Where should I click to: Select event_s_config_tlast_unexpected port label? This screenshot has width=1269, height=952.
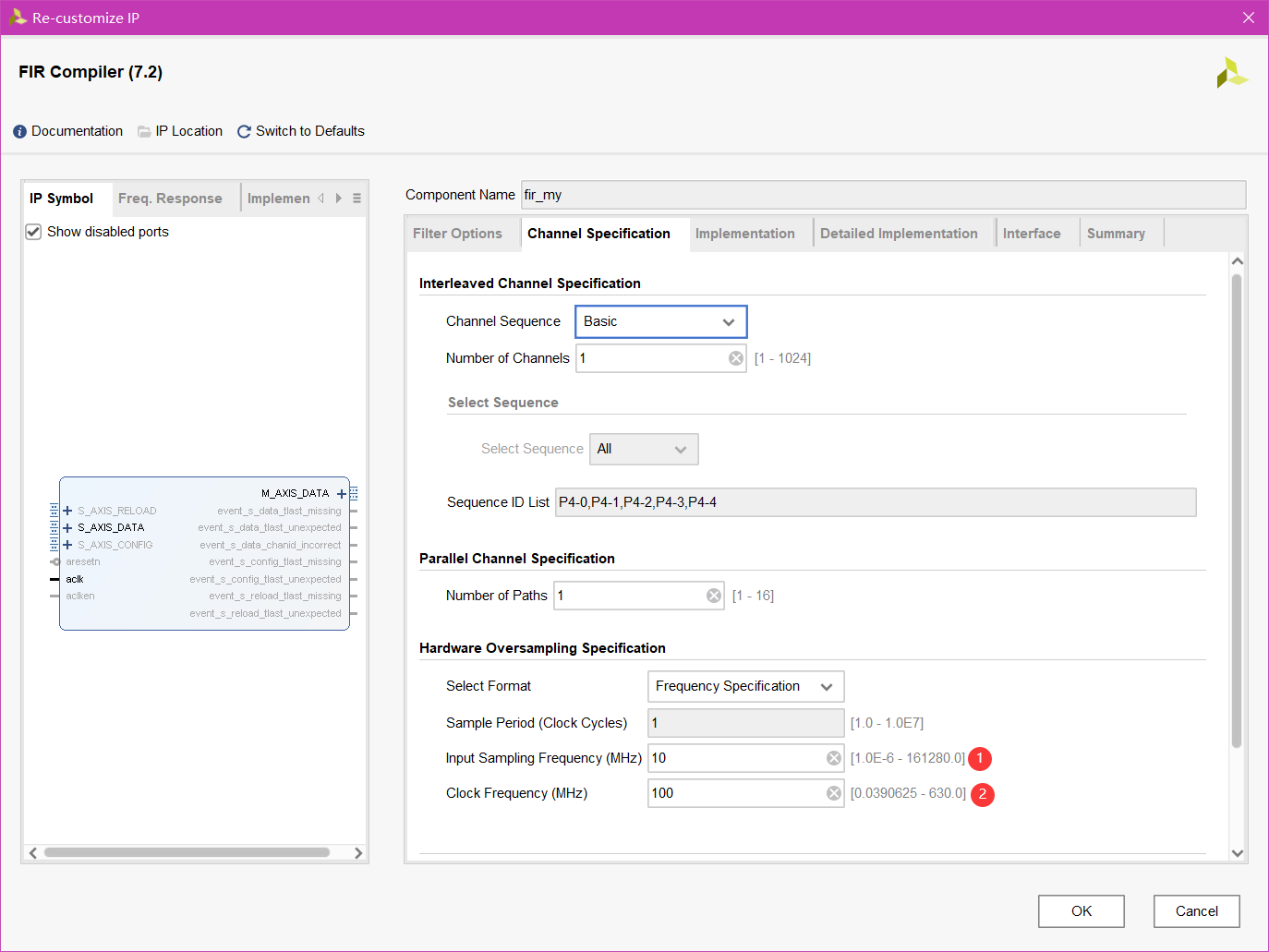click(266, 580)
